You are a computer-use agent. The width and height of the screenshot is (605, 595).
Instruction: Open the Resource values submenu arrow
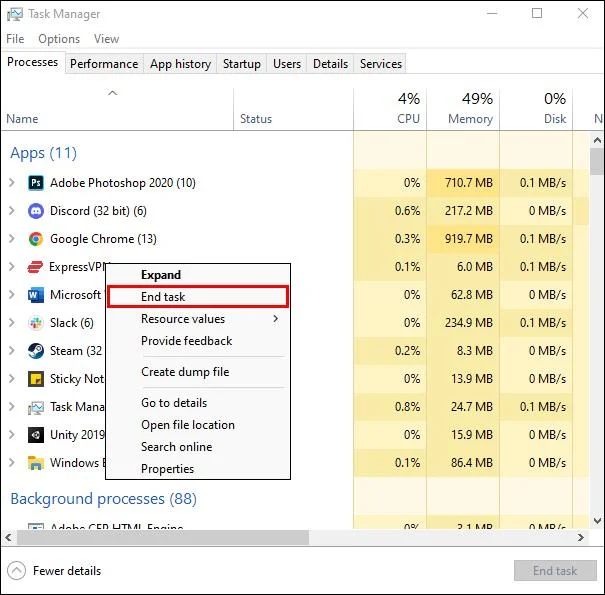point(275,319)
